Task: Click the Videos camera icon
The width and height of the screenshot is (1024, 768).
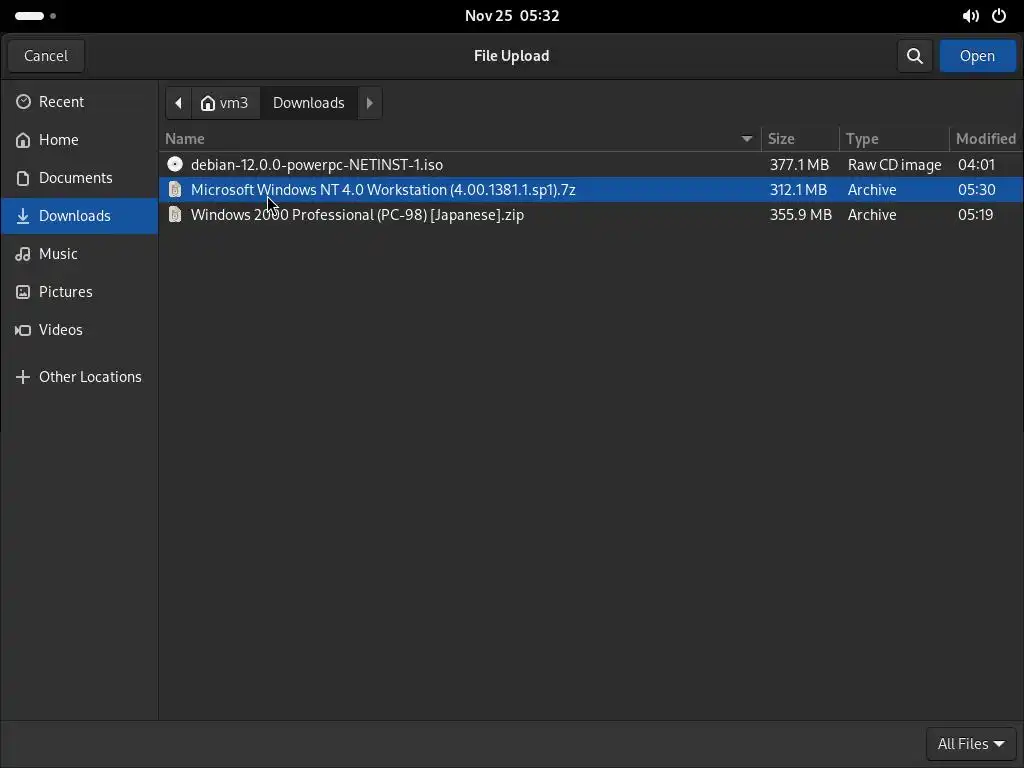Action: point(23,330)
